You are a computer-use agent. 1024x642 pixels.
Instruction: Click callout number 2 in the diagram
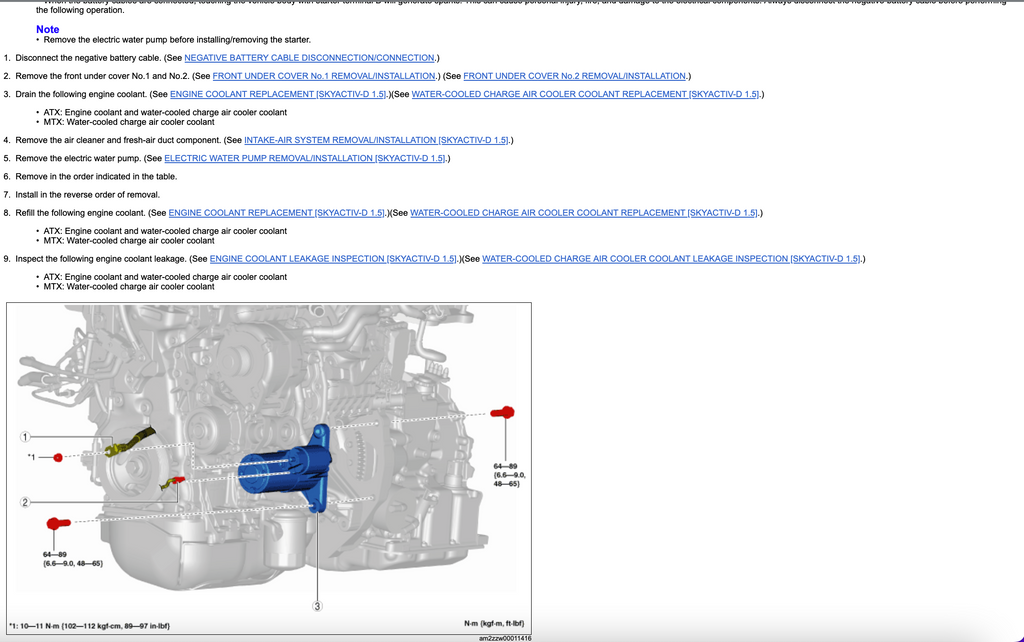[x=25, y=502]
